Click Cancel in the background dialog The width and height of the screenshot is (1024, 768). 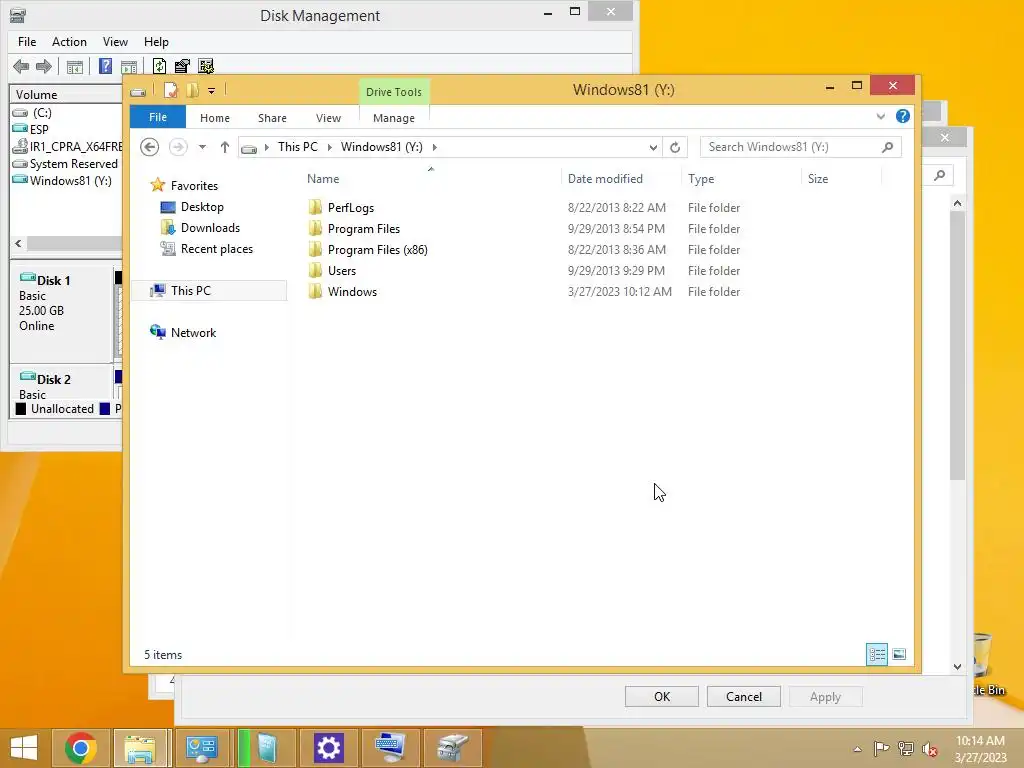point(744,697)
